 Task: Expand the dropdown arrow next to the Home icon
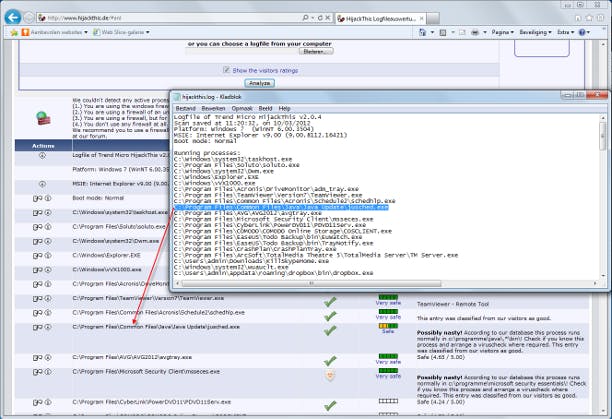(x=432, y=32)
